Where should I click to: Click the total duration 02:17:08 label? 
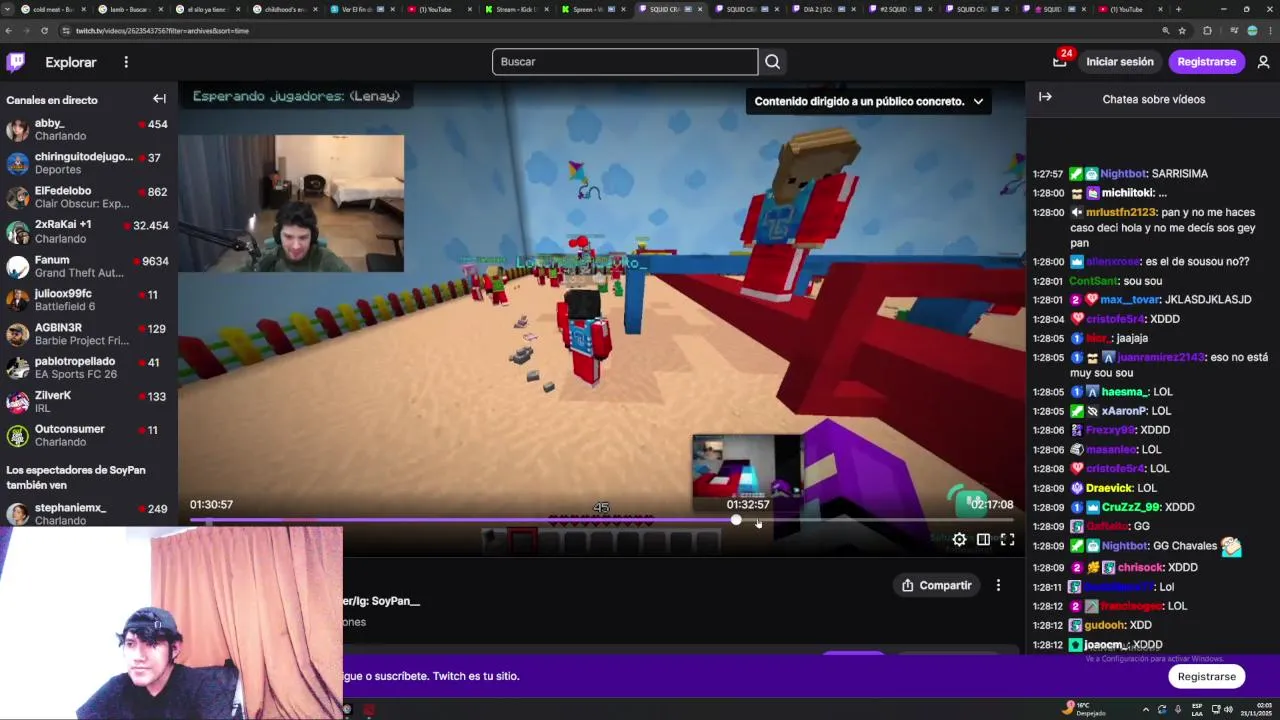[992, 505]
